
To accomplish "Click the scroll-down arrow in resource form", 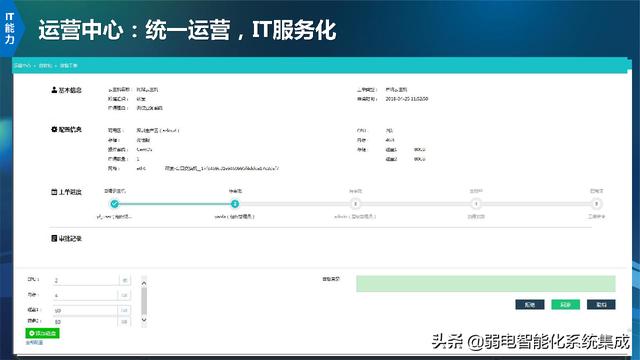I will [144, 320].
